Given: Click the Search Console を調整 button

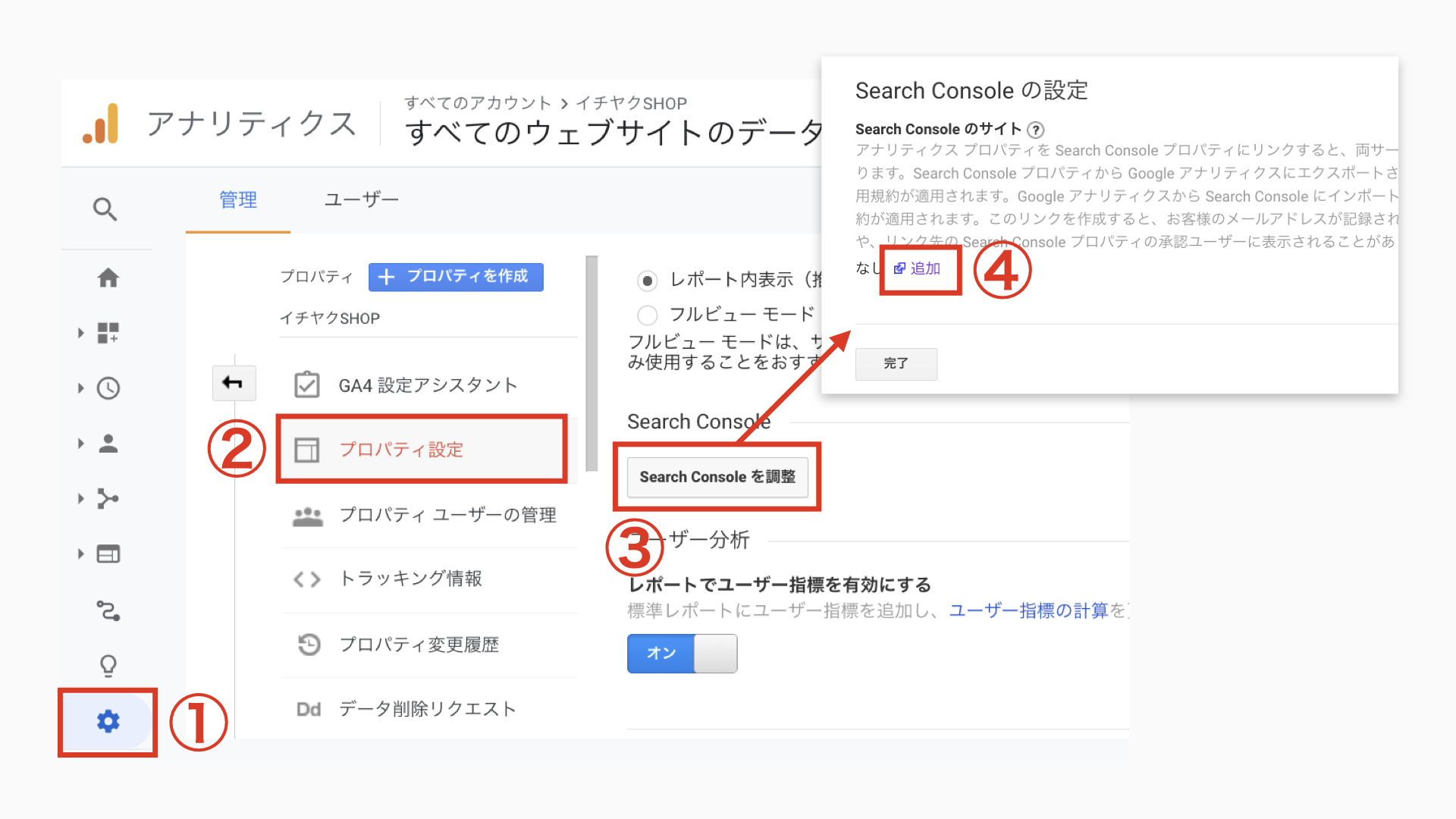Looking at the screenshot, I should 717,477.
